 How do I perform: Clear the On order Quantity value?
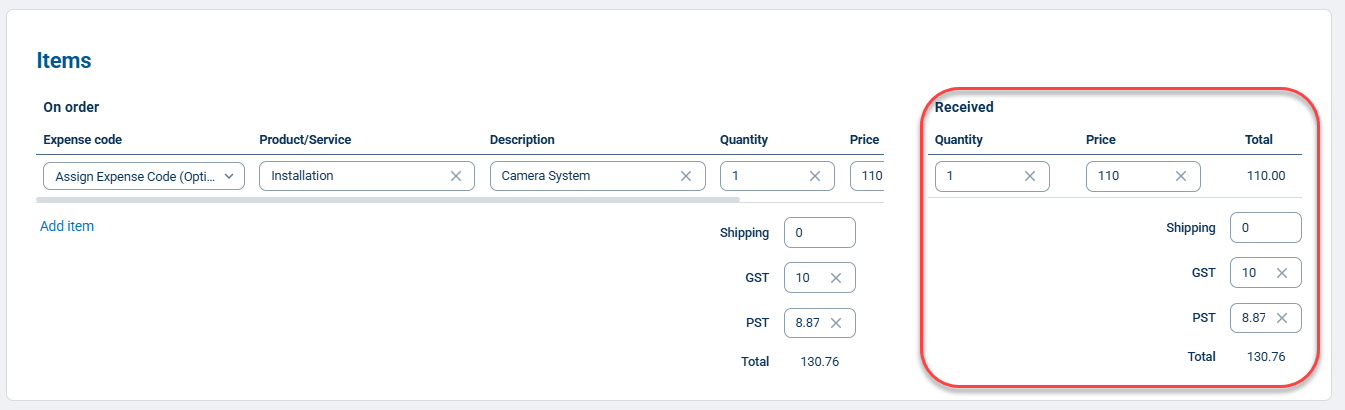pos(814,176)
